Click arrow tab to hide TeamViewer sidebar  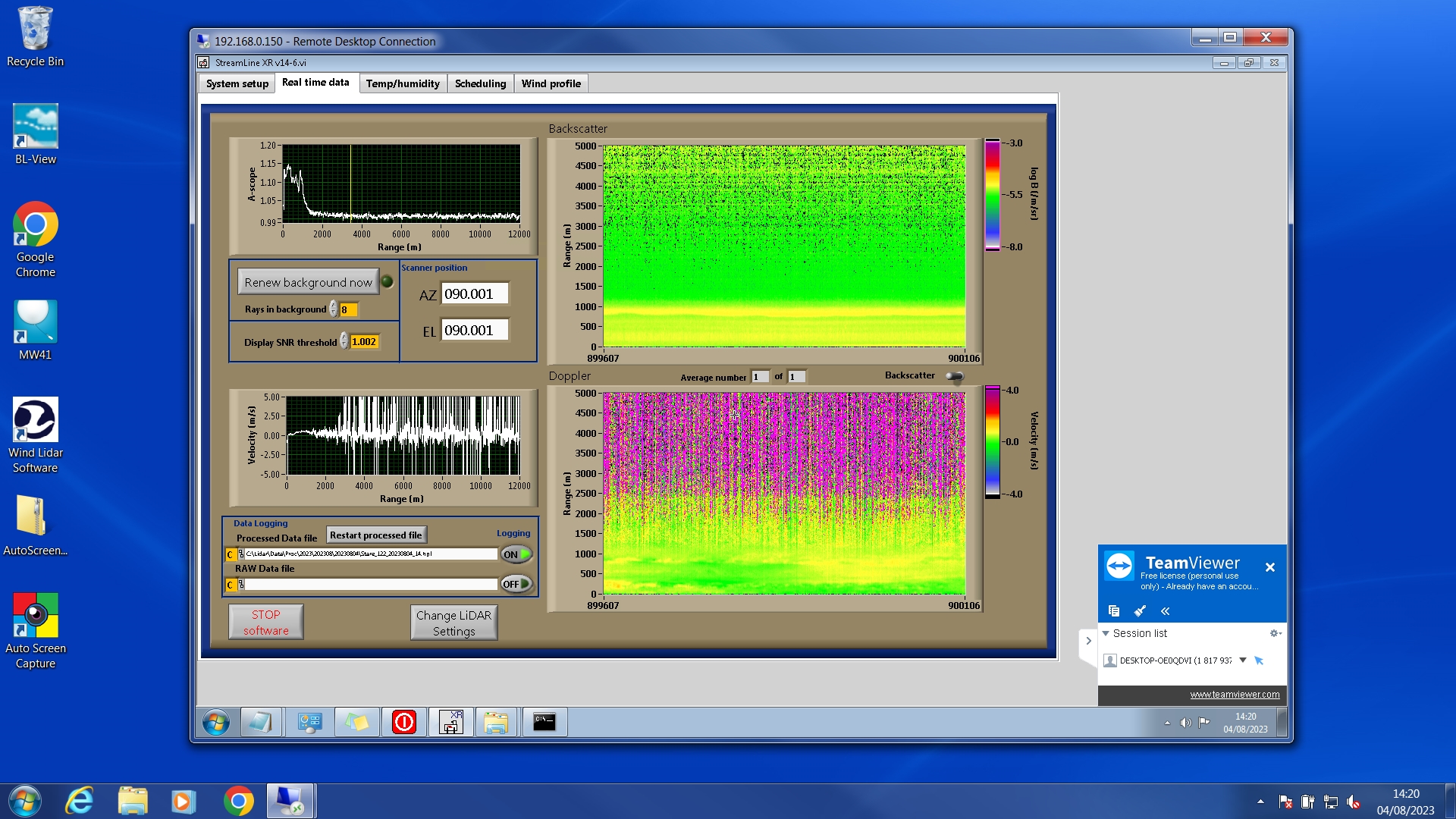pos(1088,641)
